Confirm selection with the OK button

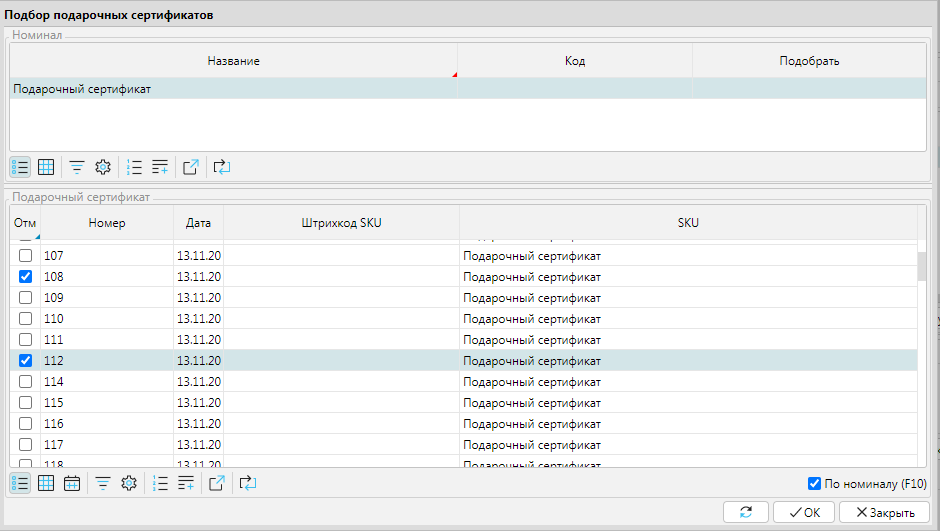pos(804,512)
